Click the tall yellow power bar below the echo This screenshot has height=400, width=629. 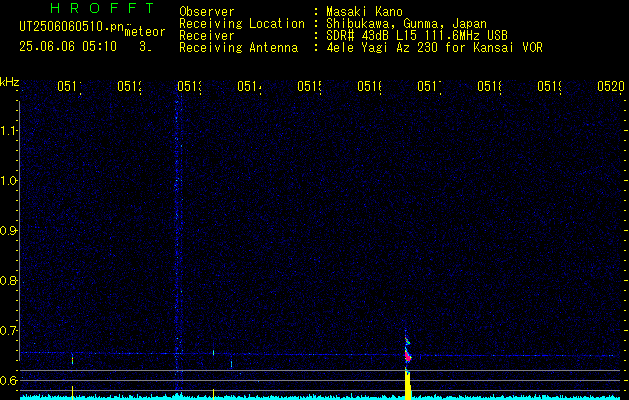(x=408, y=385)
